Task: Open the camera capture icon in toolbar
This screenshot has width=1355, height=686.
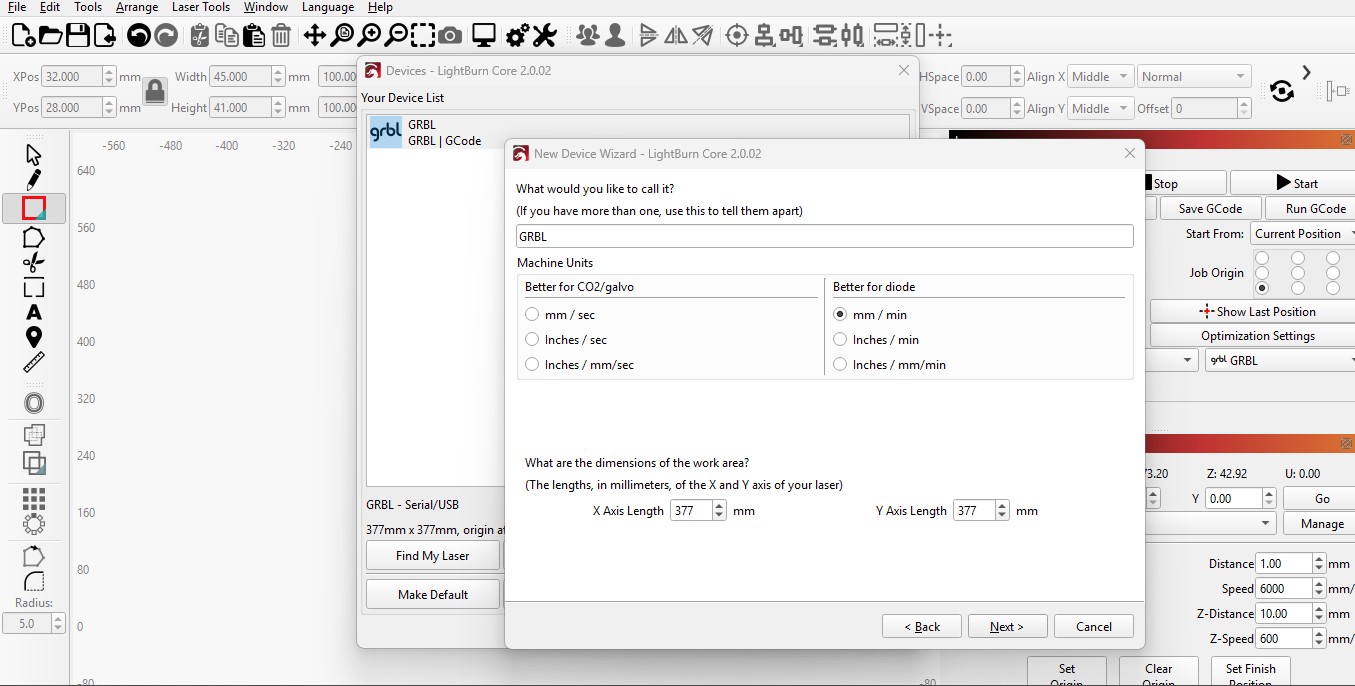Action: pyautogui.click(x=450, y=36)
